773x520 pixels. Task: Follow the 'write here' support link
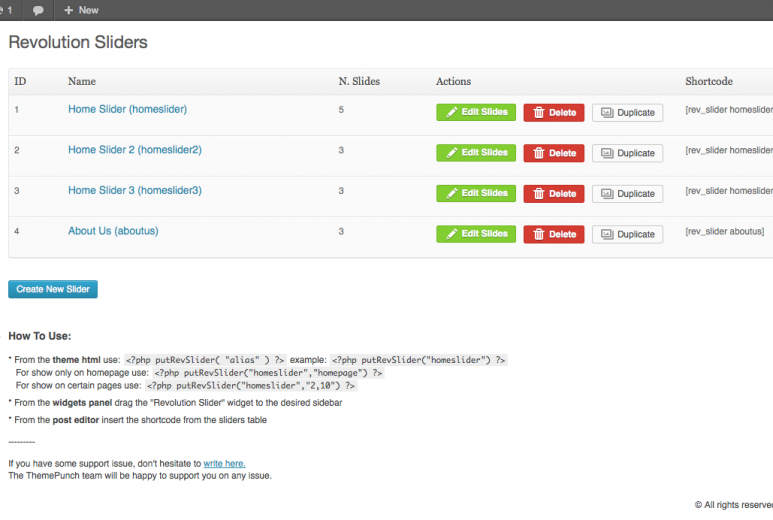tap(224, 463)
